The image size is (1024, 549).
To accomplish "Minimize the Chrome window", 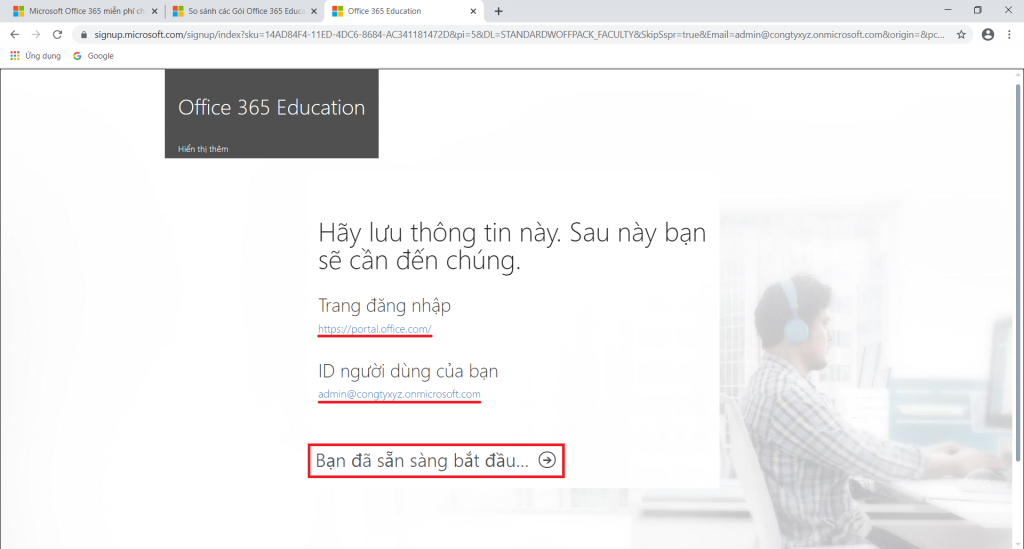I will pyautogui.click(x=948, y=10).
